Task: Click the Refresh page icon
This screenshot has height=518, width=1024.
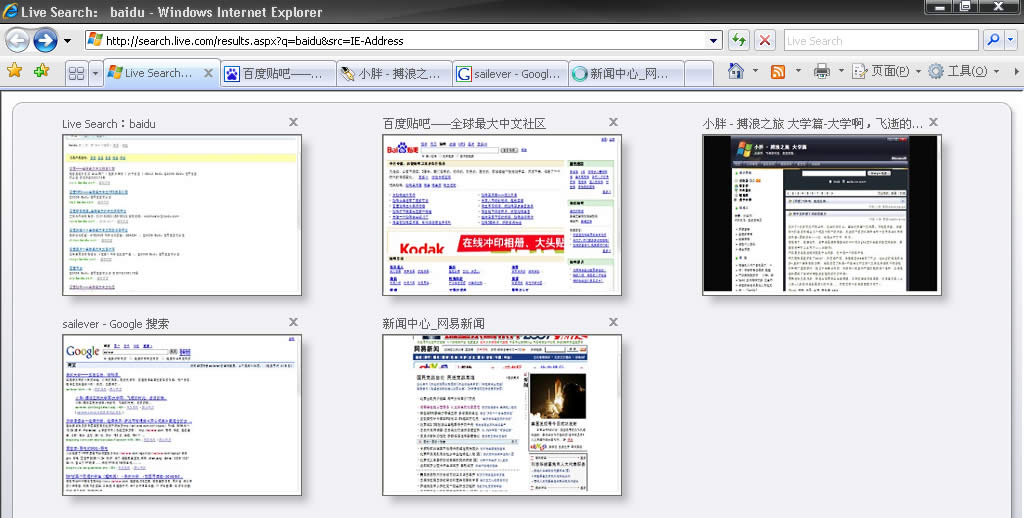Action: 738,40
